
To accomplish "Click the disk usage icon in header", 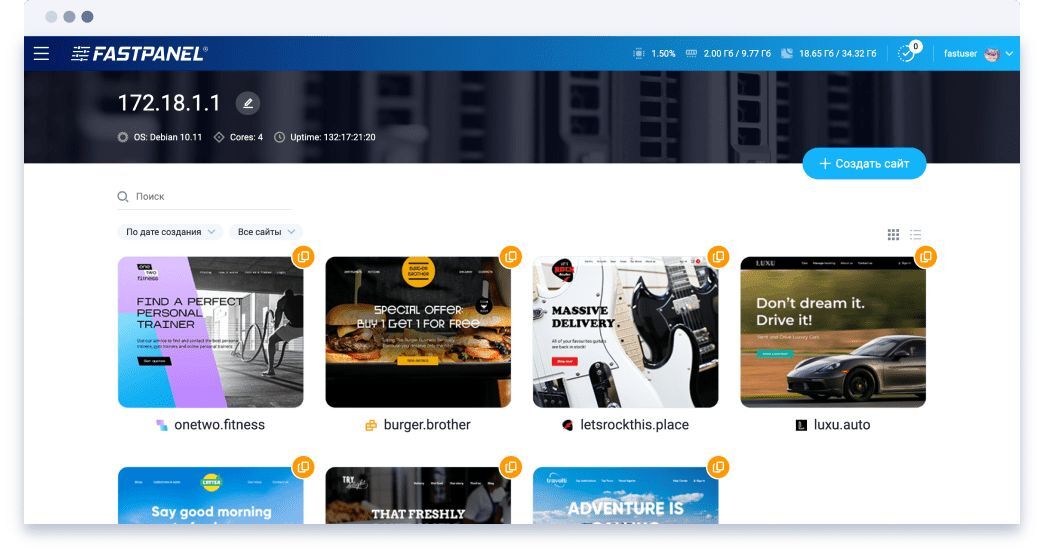I will (x=786, y=53).
